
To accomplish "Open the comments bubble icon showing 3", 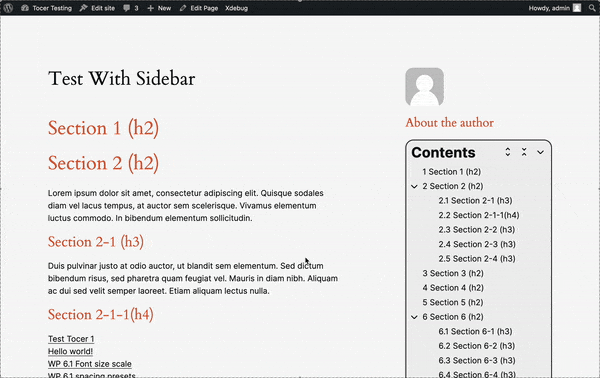I will point(131,8).
